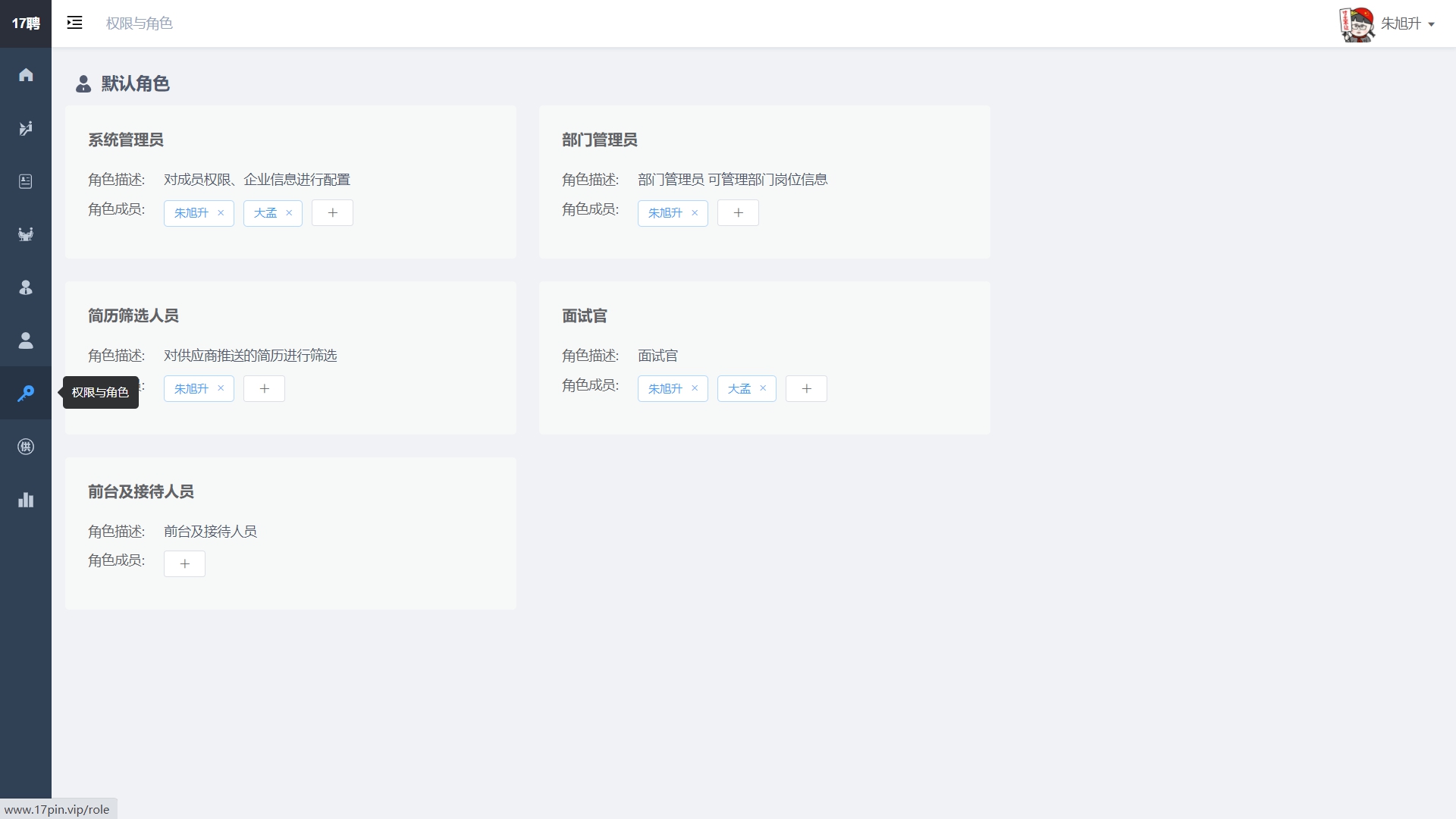Click the 权限与角色 breadcrumb in header
This screenshot has width=1456, height=819.
(x=139, y=24)
